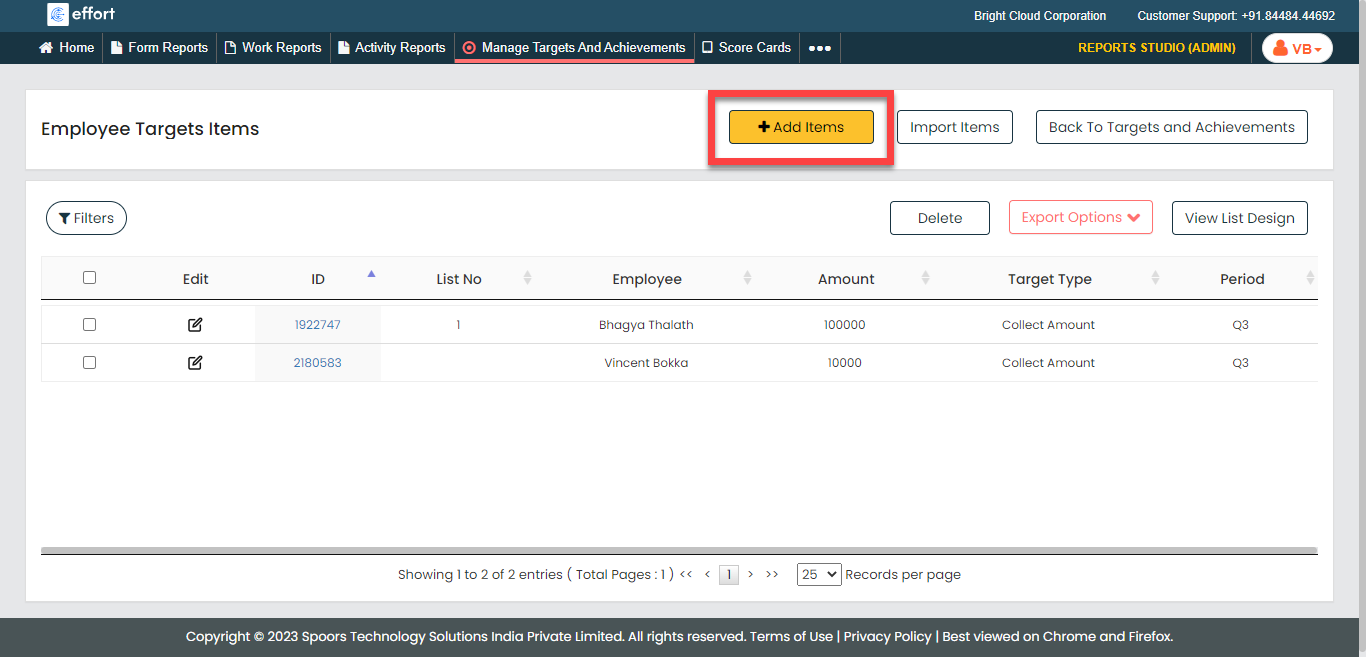Expand the Export Options dropdown

pyautogui.click(x=1080, y=217)
